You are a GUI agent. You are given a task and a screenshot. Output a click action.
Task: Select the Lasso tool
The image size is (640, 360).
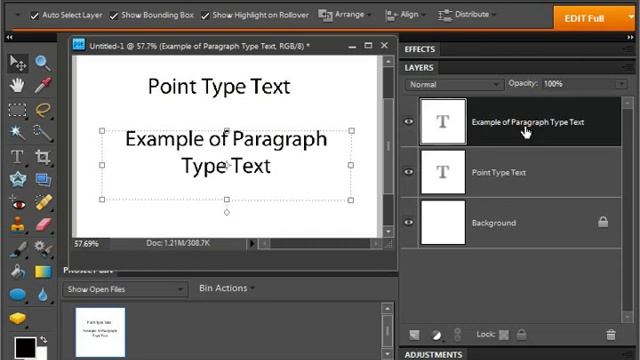tap(42, 109)
